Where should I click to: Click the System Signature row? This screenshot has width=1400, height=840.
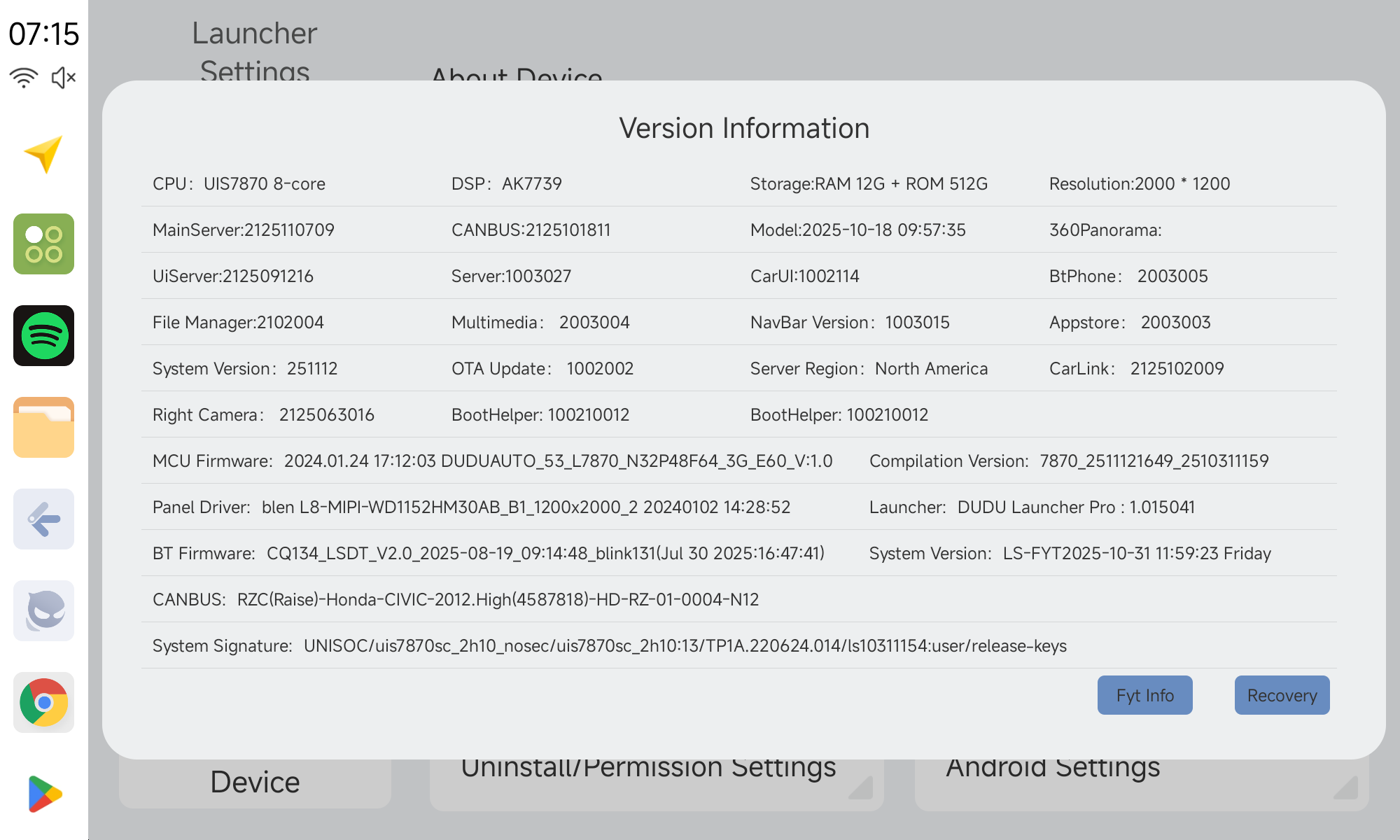609,645
